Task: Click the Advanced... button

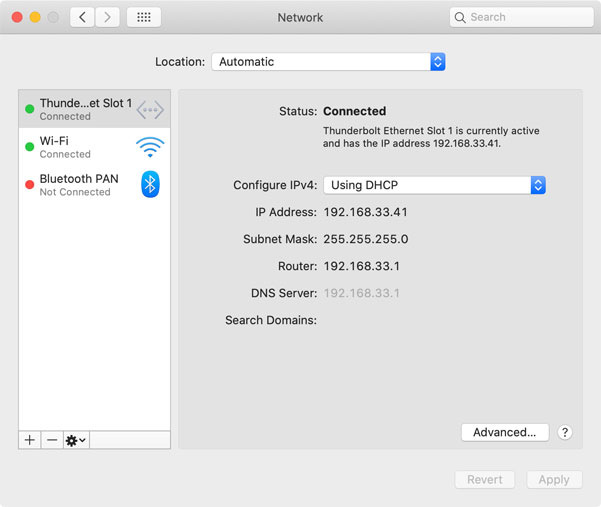Action: tap(505, 432)
